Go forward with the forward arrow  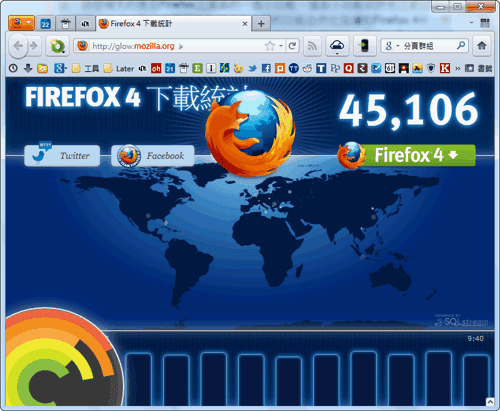(33, 46)
